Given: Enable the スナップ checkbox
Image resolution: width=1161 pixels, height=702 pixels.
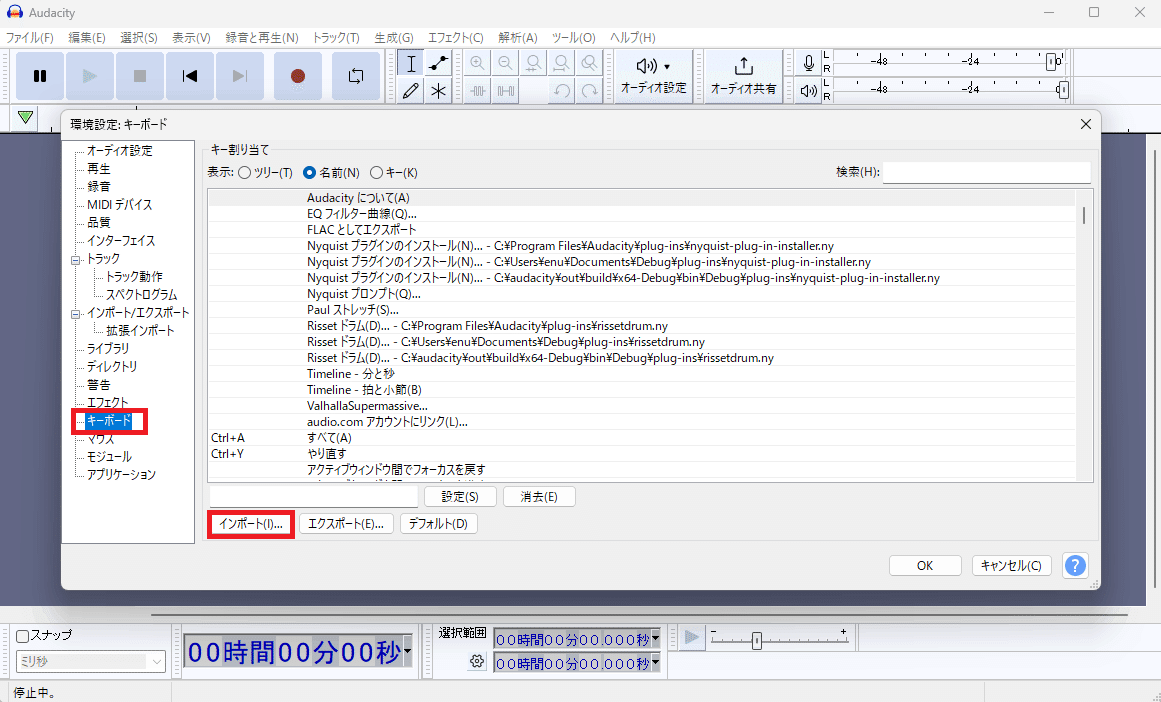Looking at the screenshot, I should click(23, 636).
